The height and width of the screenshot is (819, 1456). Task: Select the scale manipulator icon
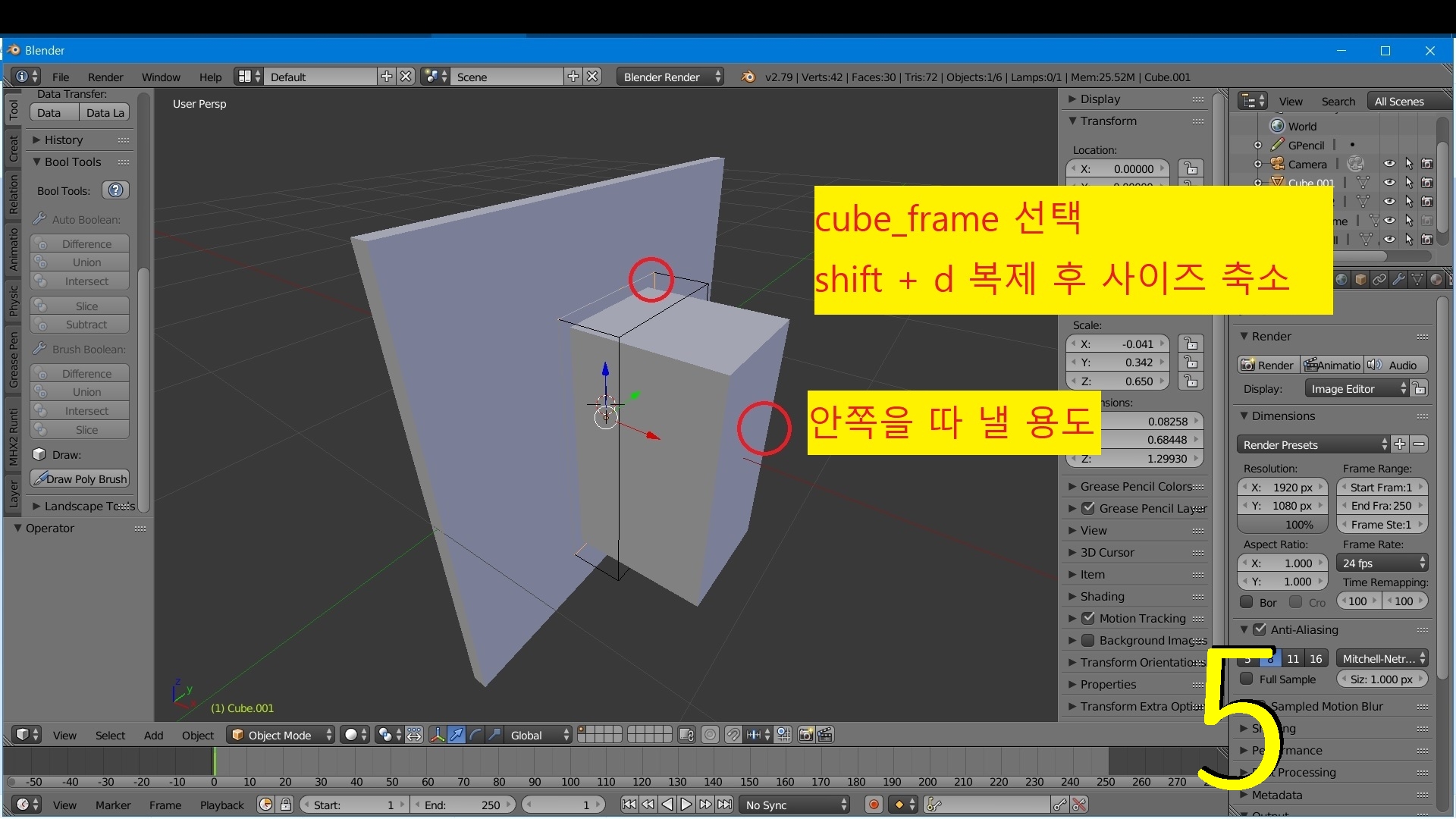[494, 735]
